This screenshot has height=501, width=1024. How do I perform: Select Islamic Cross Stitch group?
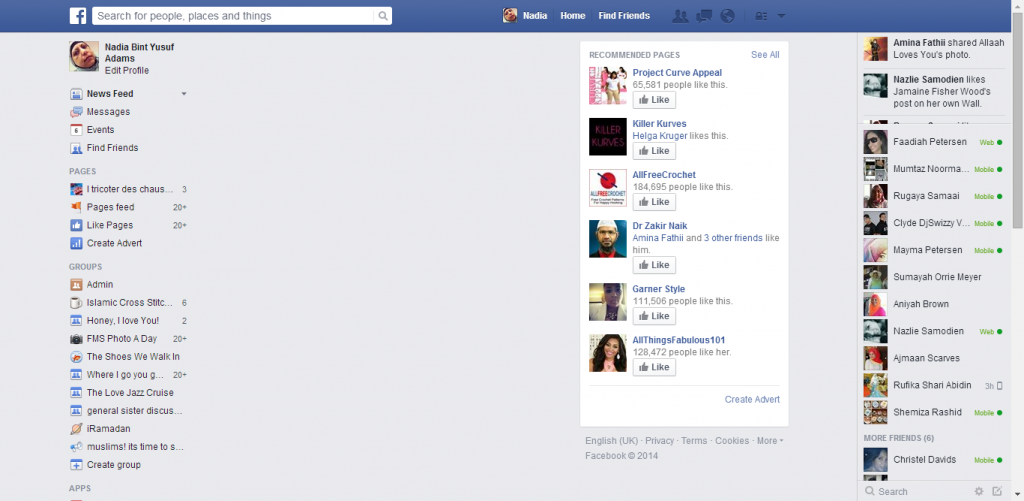pos(130,302)
